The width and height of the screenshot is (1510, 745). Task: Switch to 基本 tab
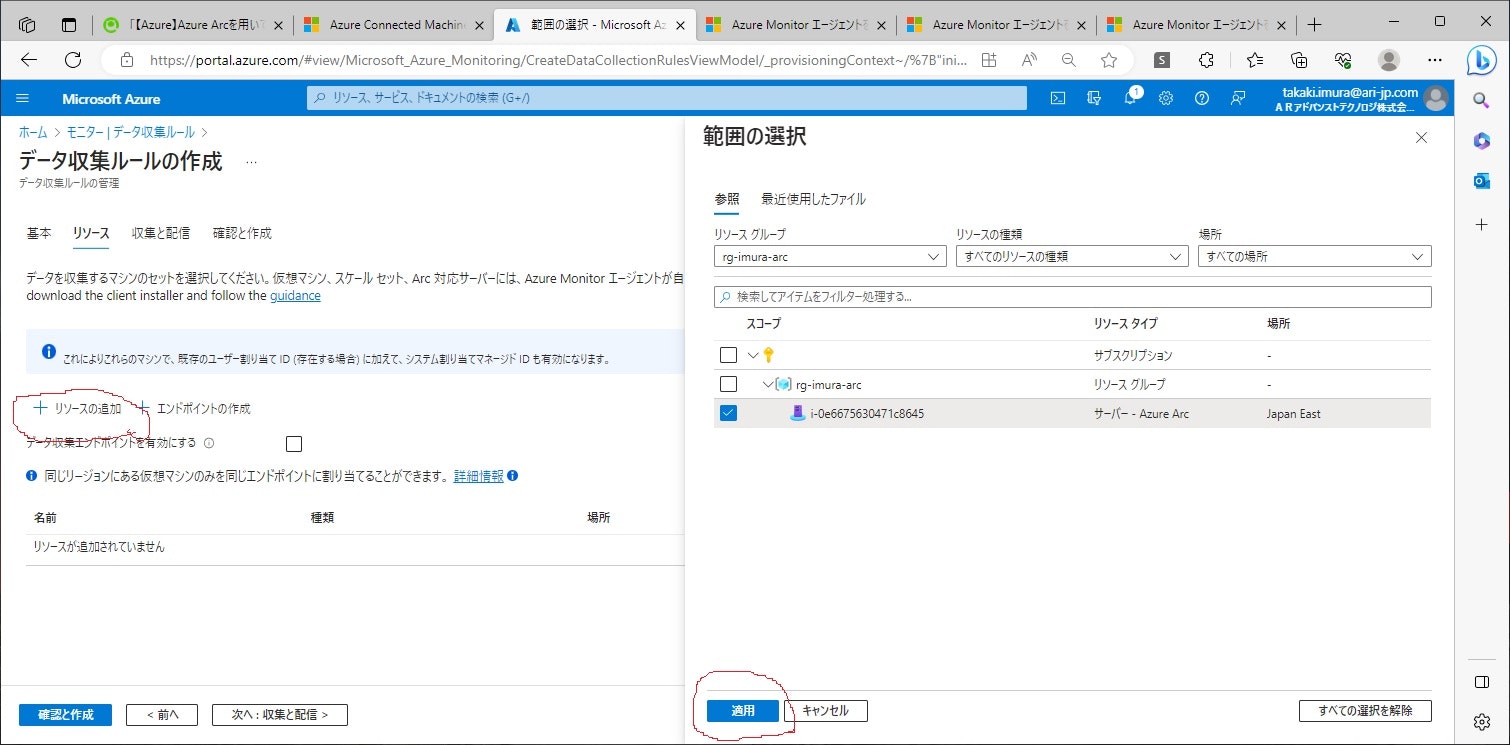[39, 233]
